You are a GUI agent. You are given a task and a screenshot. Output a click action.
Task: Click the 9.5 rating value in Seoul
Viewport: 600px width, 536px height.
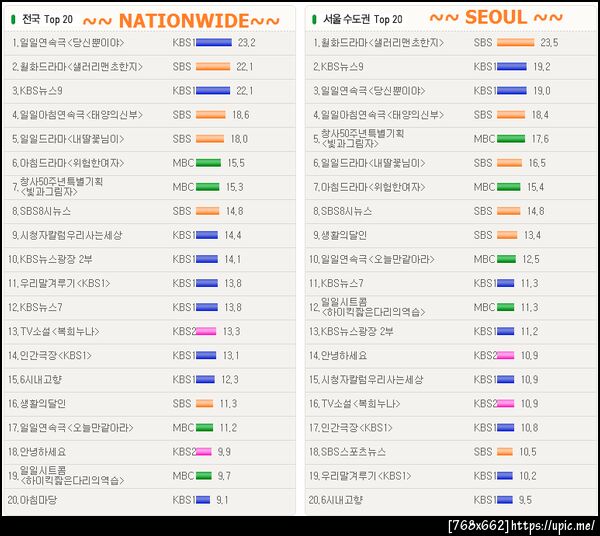pyautogui.click(x=525, y=500)
